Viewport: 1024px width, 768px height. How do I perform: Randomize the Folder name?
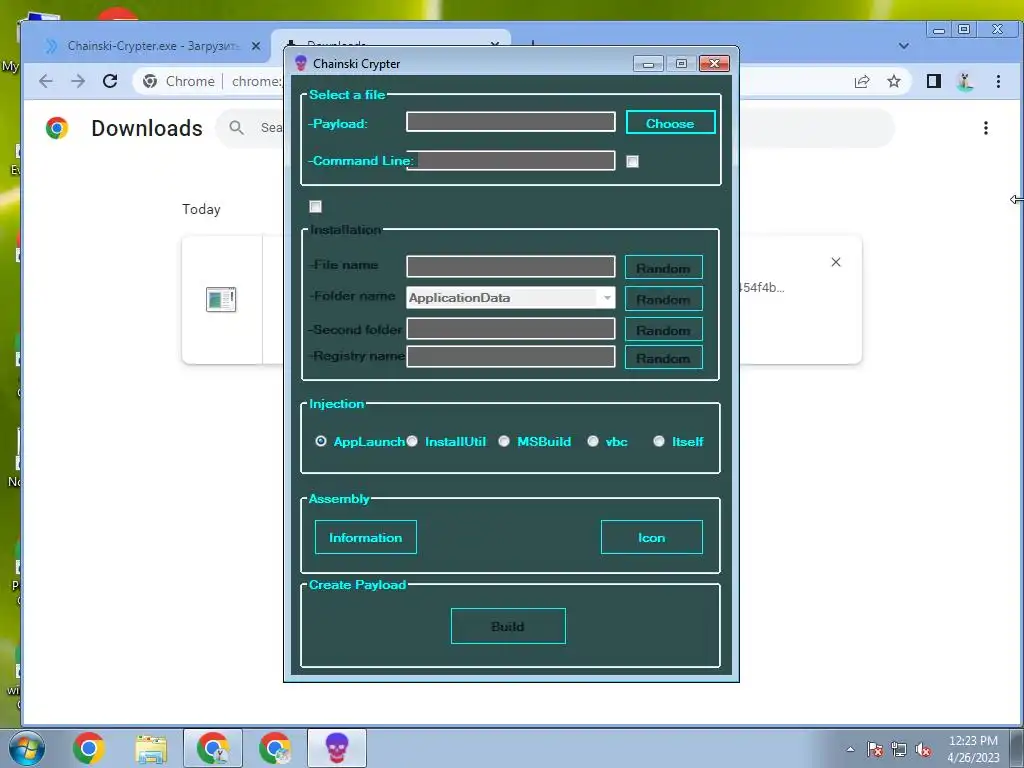pyautogui.click(x=664, y=298)
